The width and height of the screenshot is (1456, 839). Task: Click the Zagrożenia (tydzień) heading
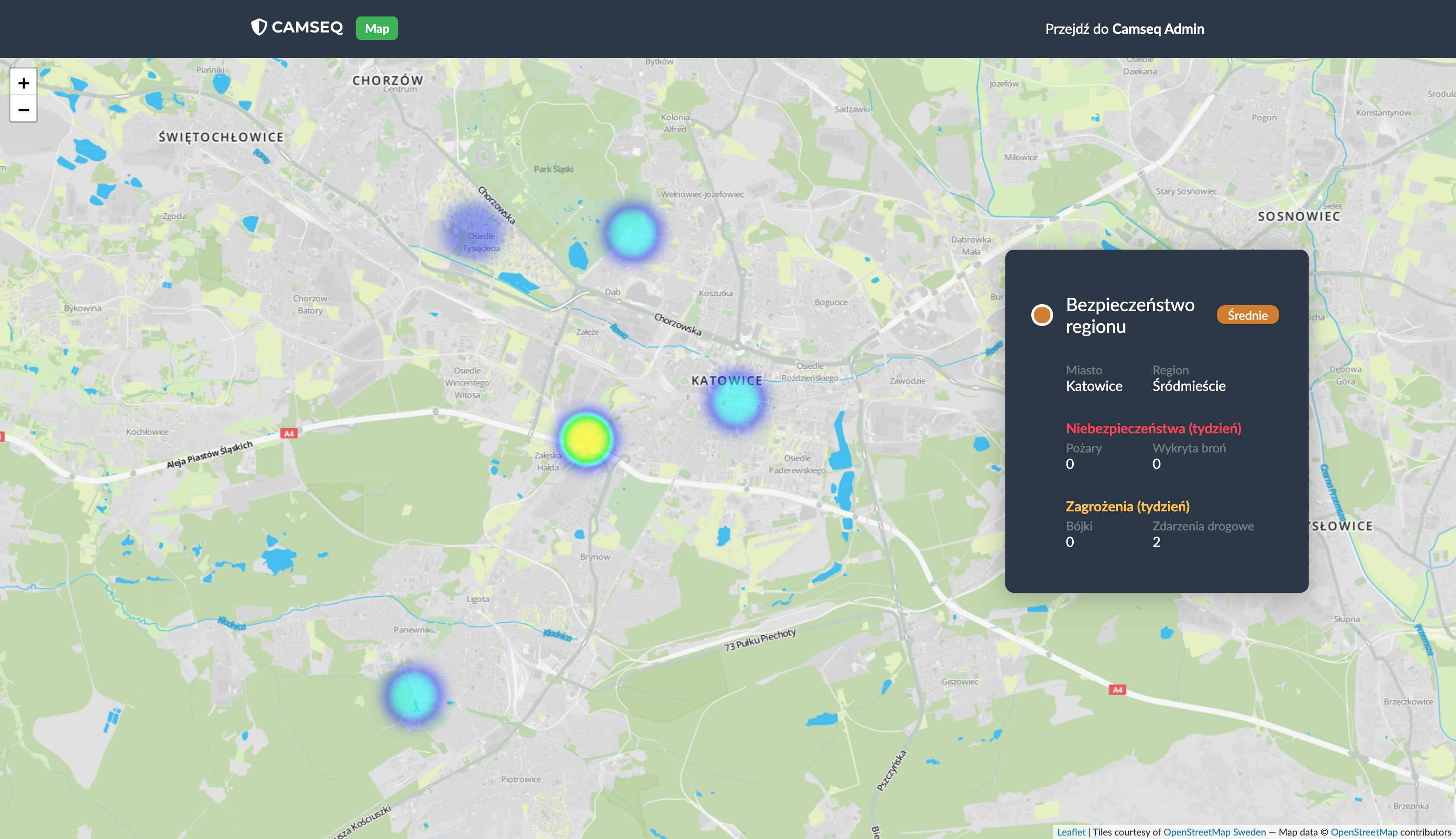tap(1127, 506)
